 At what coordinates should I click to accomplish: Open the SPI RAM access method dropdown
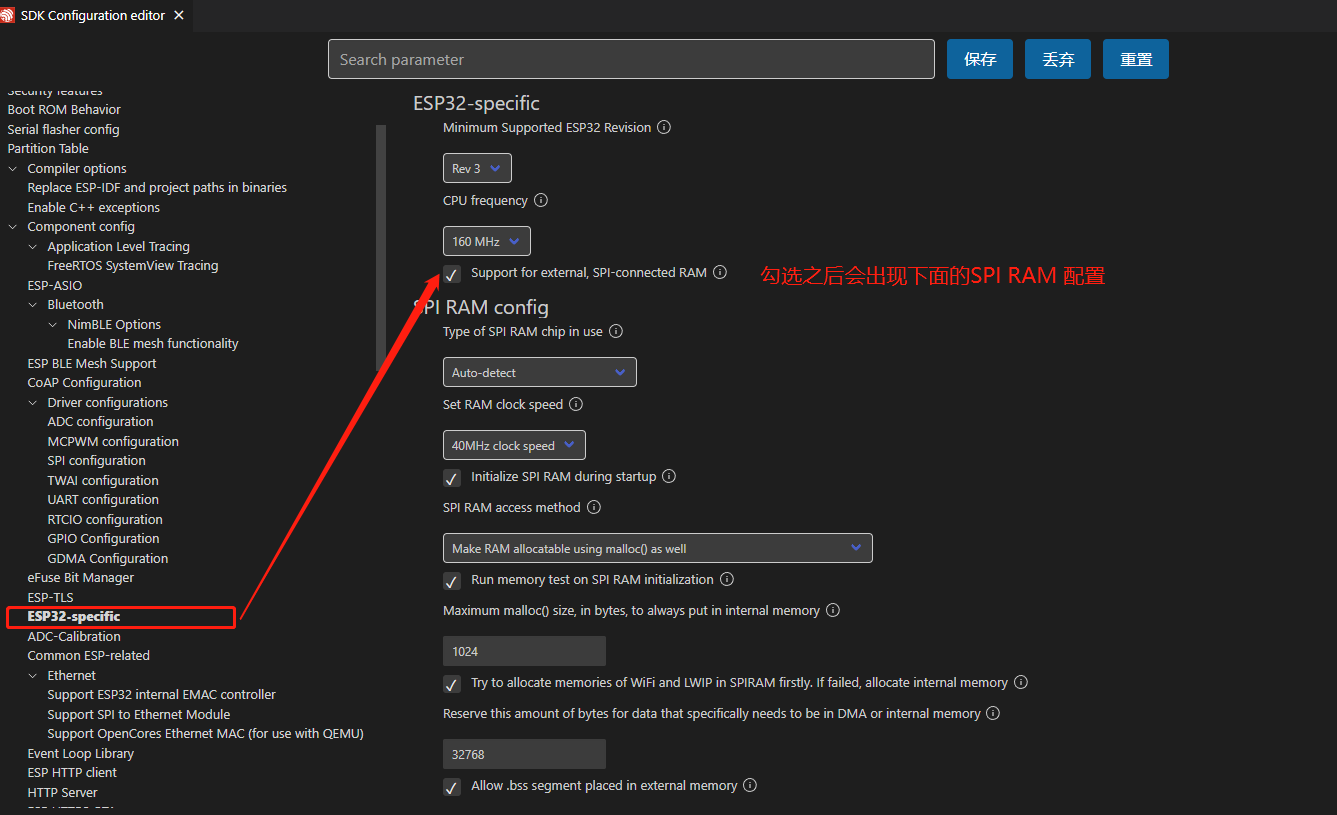[x=657, y=548]
